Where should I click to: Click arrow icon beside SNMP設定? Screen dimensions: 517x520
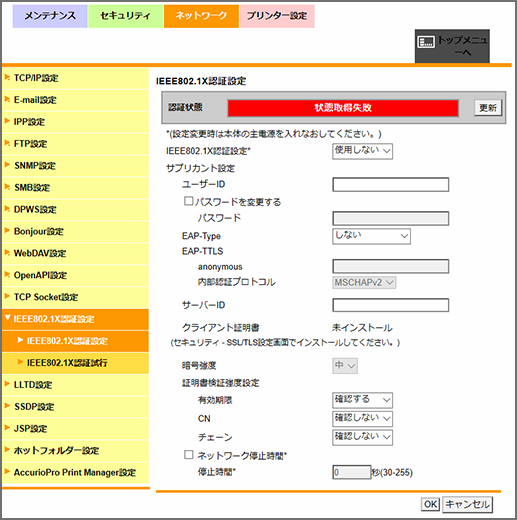(x=7, y=165)
